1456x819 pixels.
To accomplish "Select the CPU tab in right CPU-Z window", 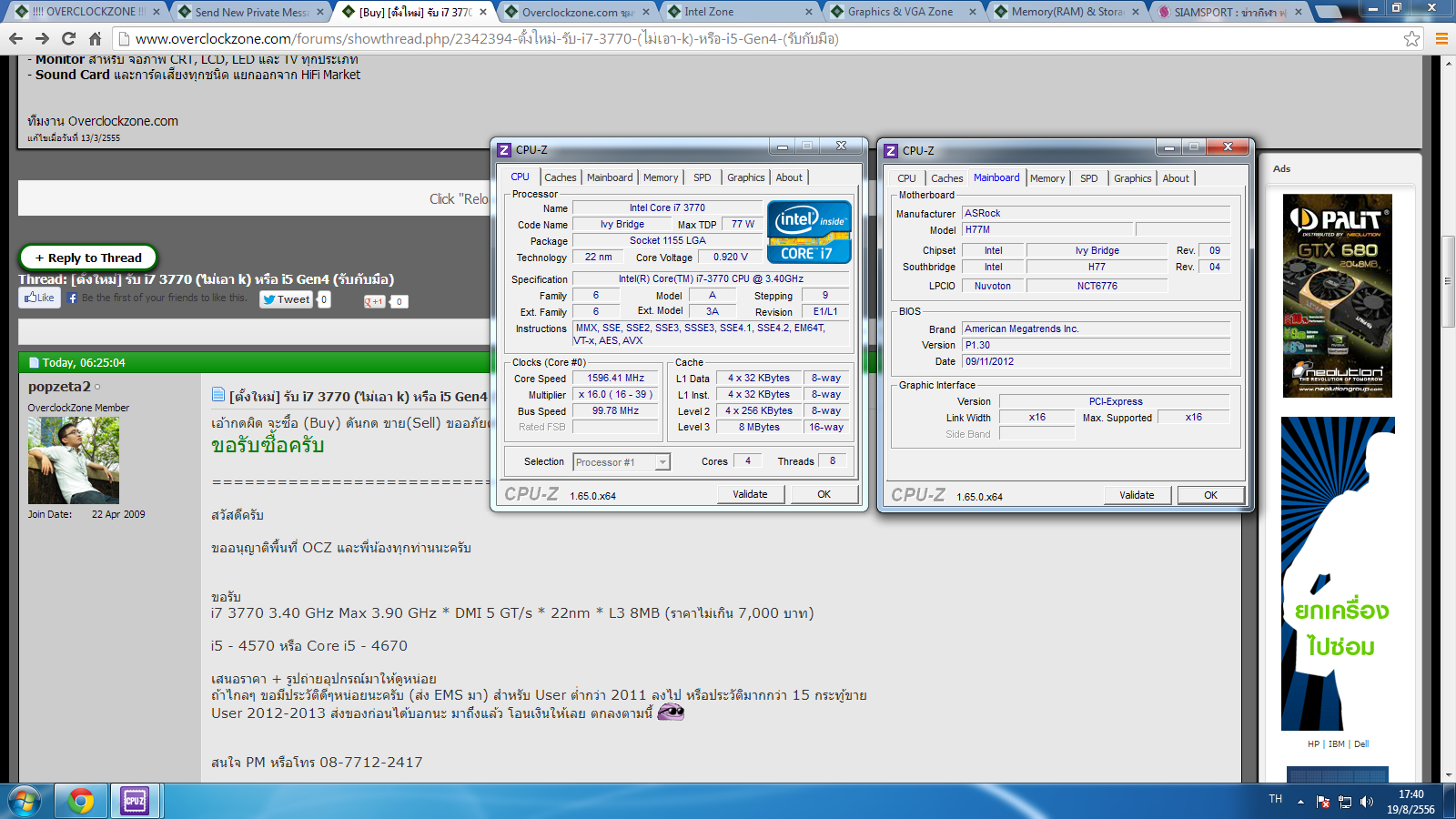I will [x=906, y=178].
